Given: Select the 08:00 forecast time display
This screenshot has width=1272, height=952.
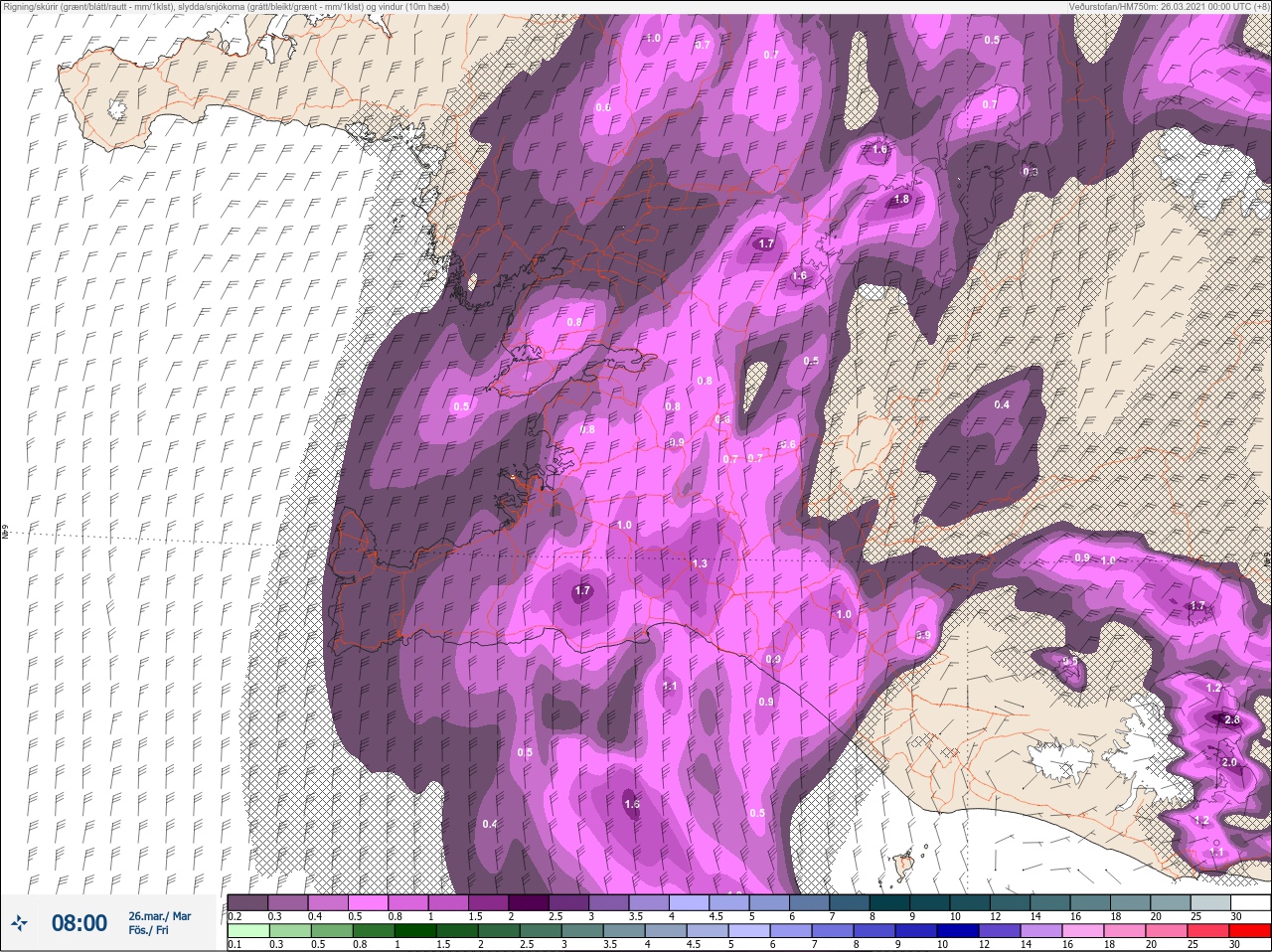Looking at the screenshot, I should (79, 923).
